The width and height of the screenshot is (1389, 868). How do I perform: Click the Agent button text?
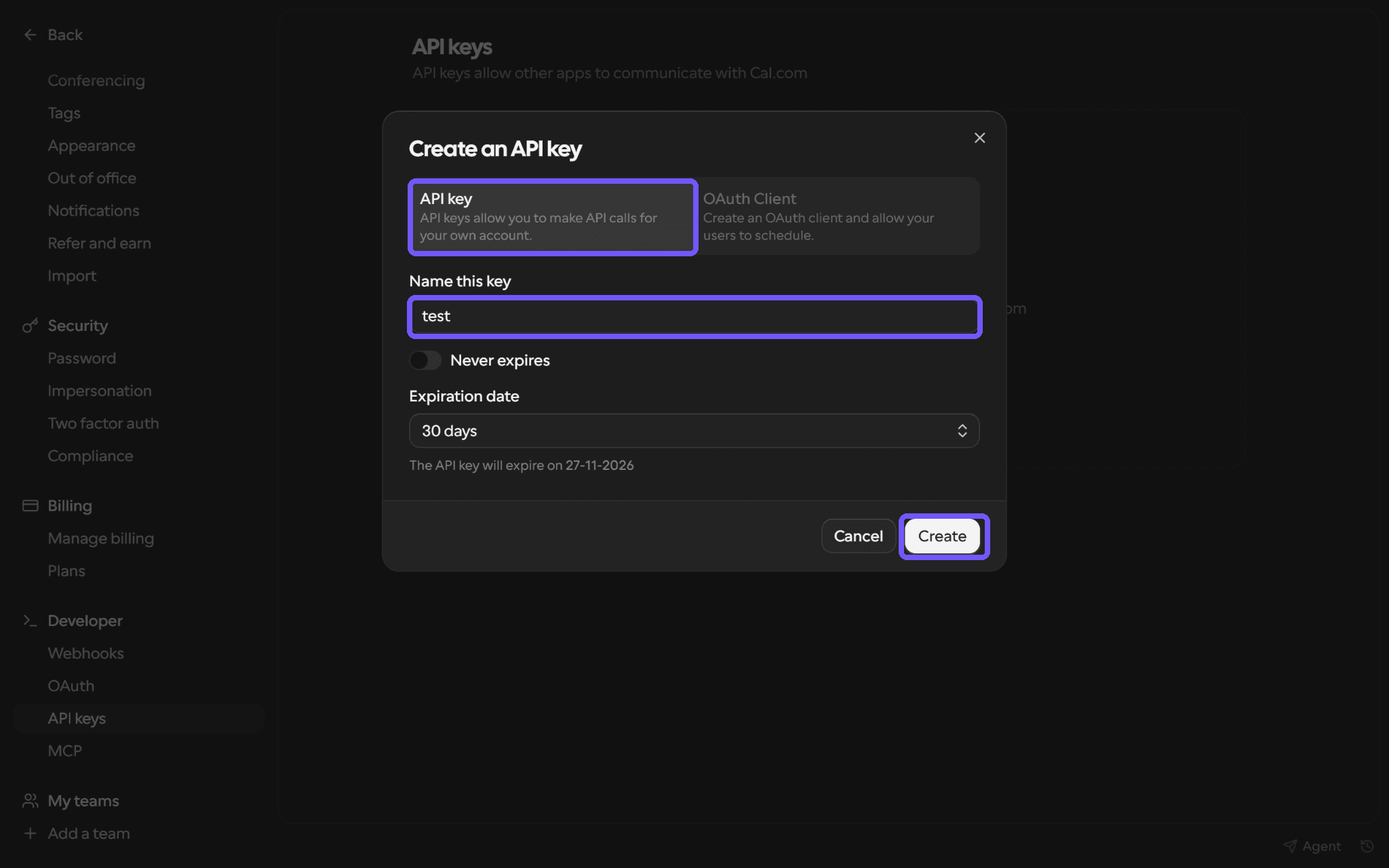[x=1321, y=846]
